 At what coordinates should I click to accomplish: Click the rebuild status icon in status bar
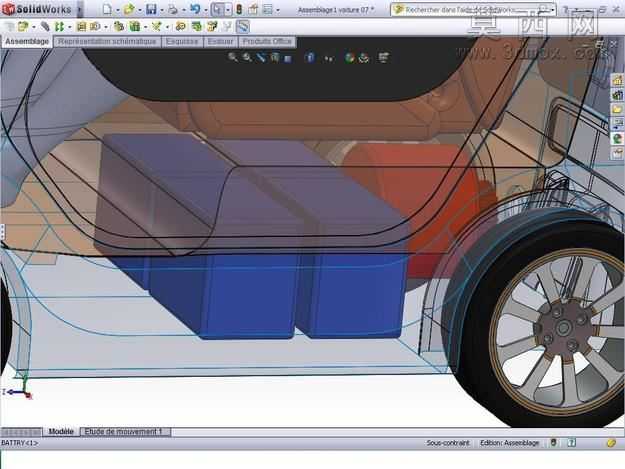coord(554,443)
